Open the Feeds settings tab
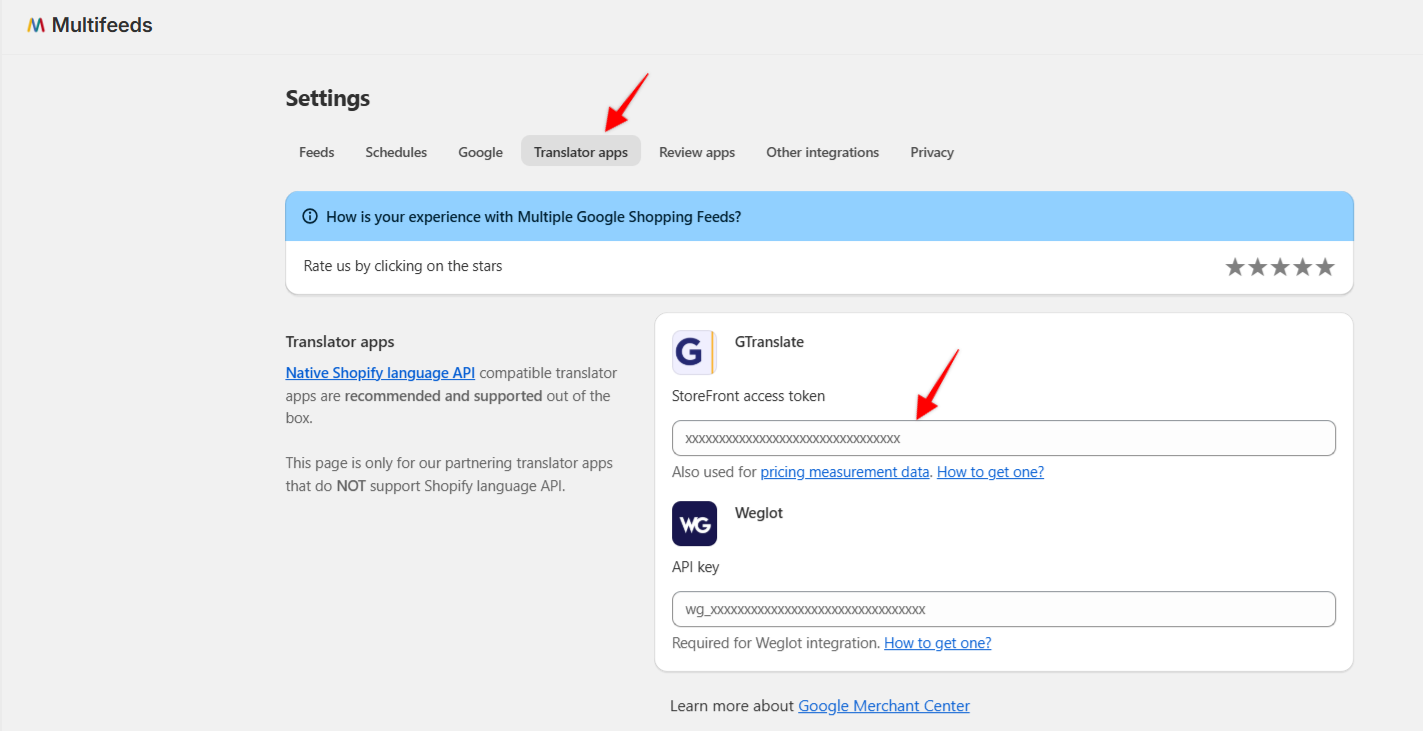The height and width of the screenshot is (731, 1423). point(317,152)
